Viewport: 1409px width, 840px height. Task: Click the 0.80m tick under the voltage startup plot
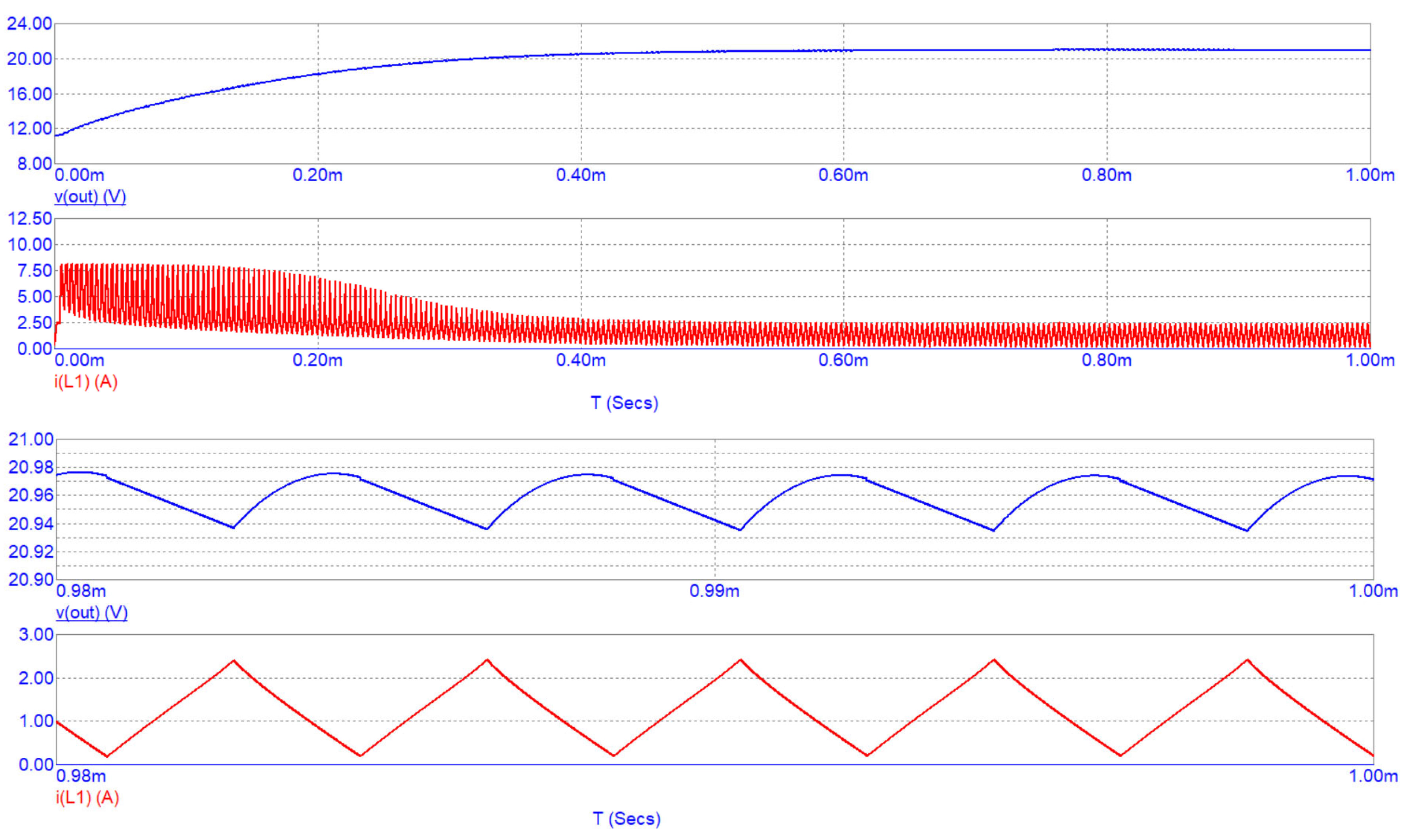click(1106, 175)
